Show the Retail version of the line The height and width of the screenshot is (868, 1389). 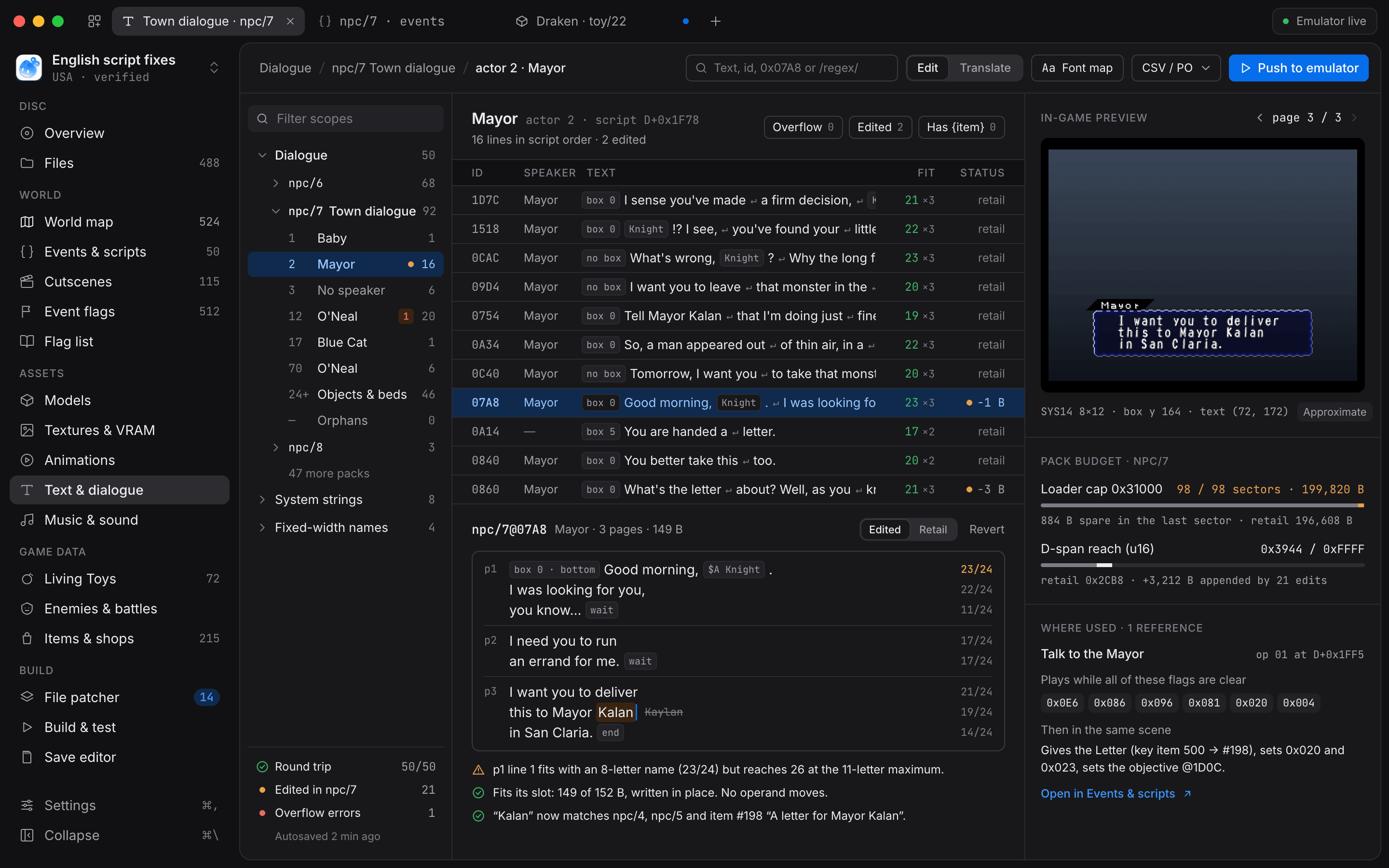pos(933,529)
